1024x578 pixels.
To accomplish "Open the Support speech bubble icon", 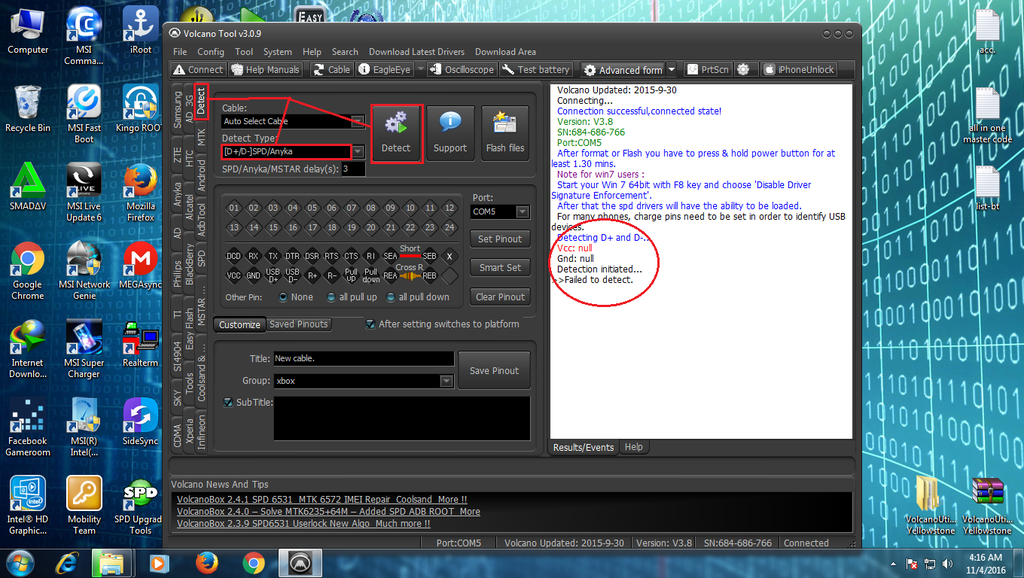I will click(450, 133).
